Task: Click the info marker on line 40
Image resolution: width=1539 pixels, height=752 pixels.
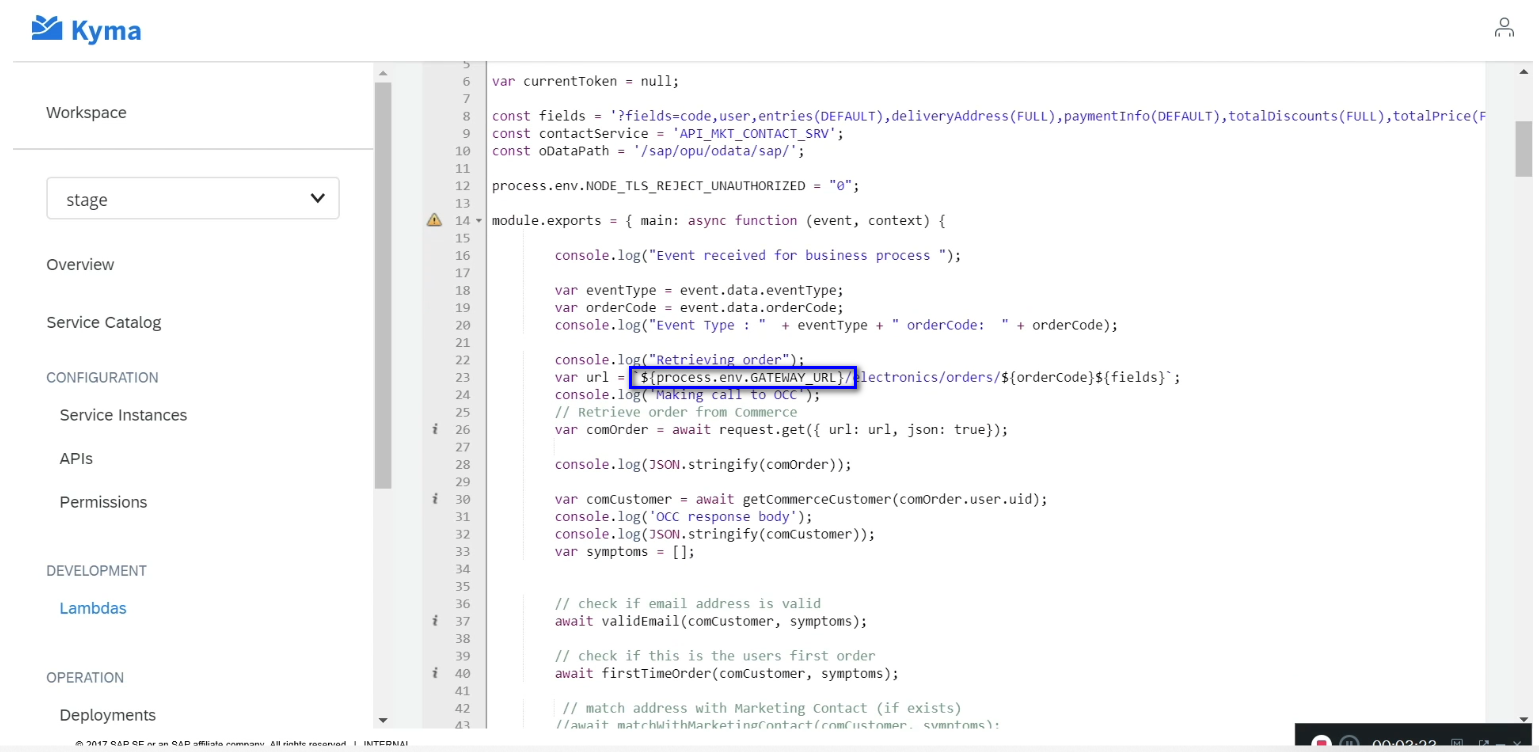Action: [x=435, y=673]
